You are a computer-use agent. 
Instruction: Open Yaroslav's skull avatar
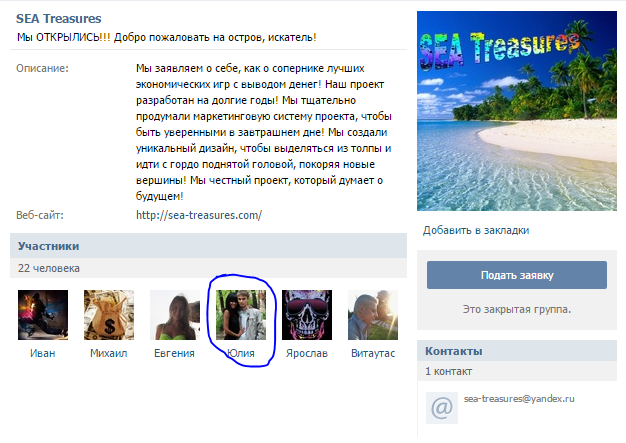307,315
